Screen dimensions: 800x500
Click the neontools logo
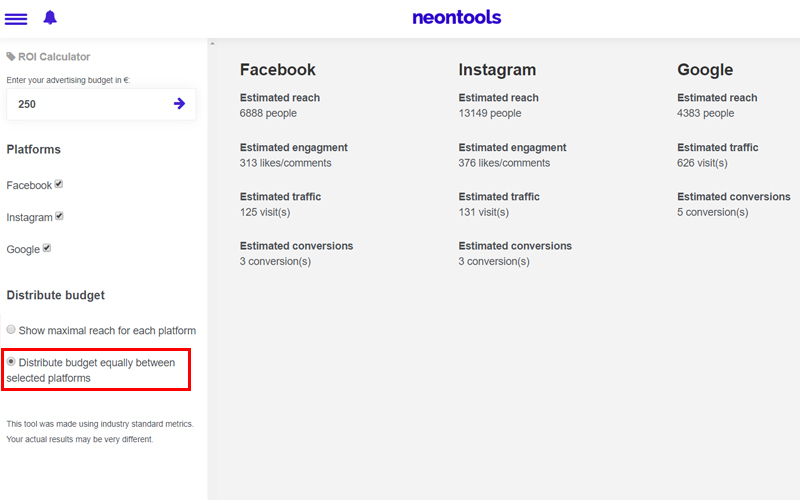[x=457, y=17]
